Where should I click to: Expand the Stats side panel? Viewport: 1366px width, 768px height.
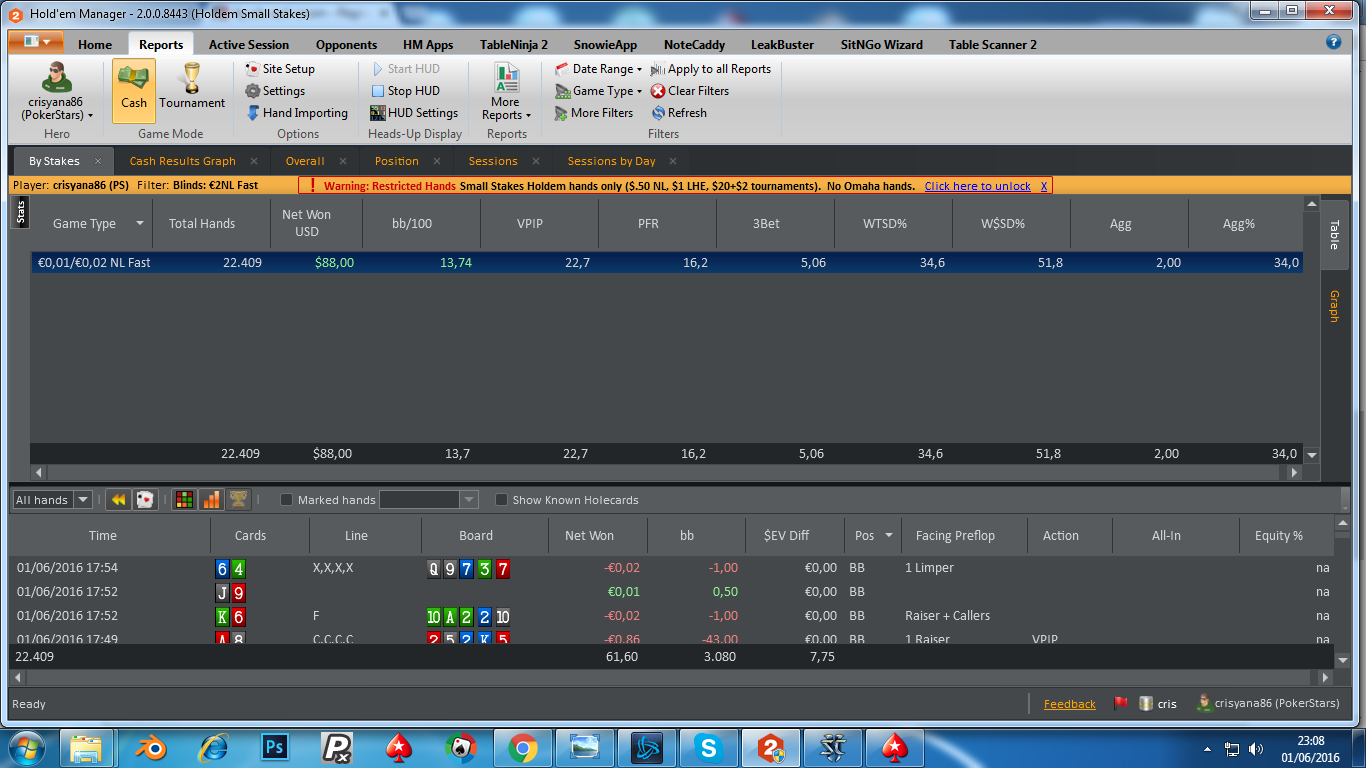tap(20, 213)
